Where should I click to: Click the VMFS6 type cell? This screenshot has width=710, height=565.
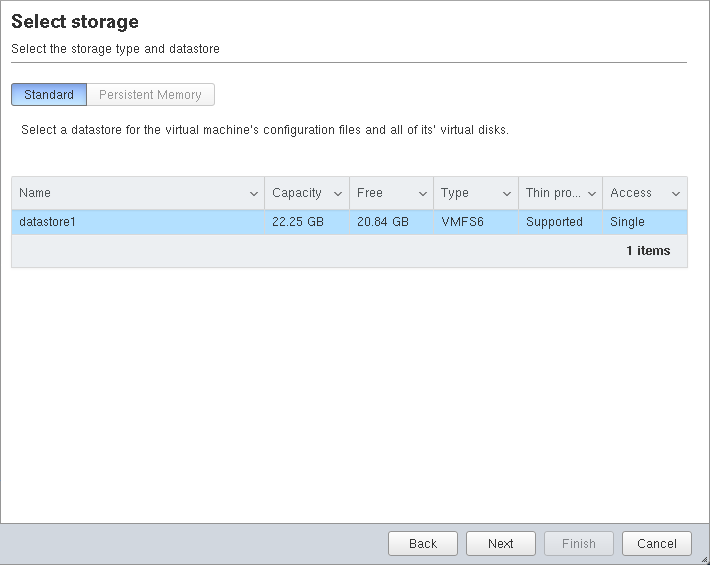click(x=476, y=222)
